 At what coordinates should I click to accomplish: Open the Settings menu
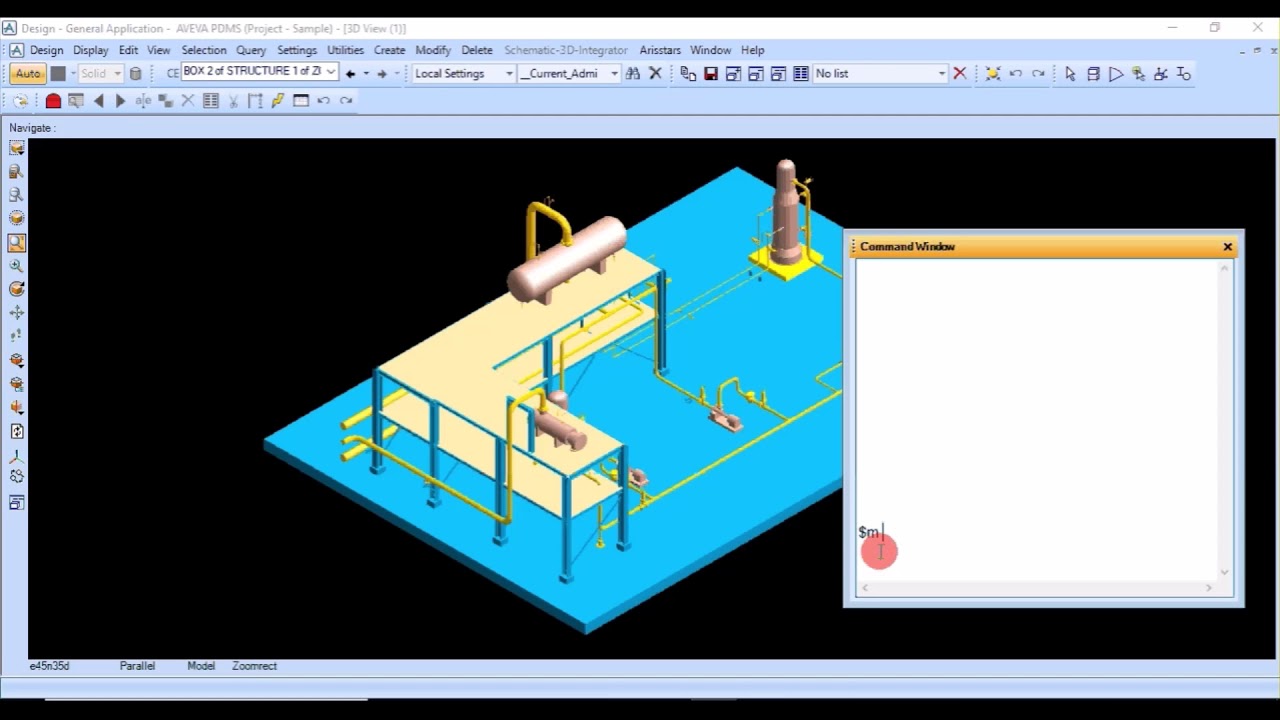pos(297,50)
